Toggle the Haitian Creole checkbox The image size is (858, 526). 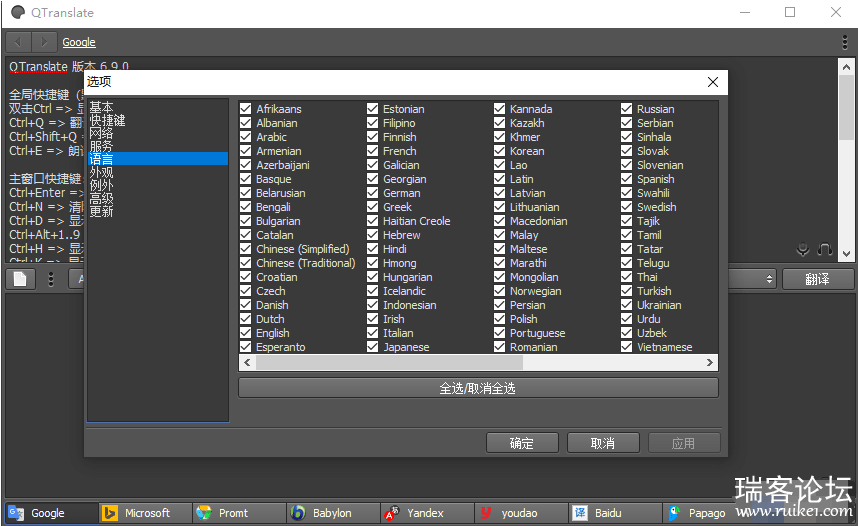pos(373,221)
